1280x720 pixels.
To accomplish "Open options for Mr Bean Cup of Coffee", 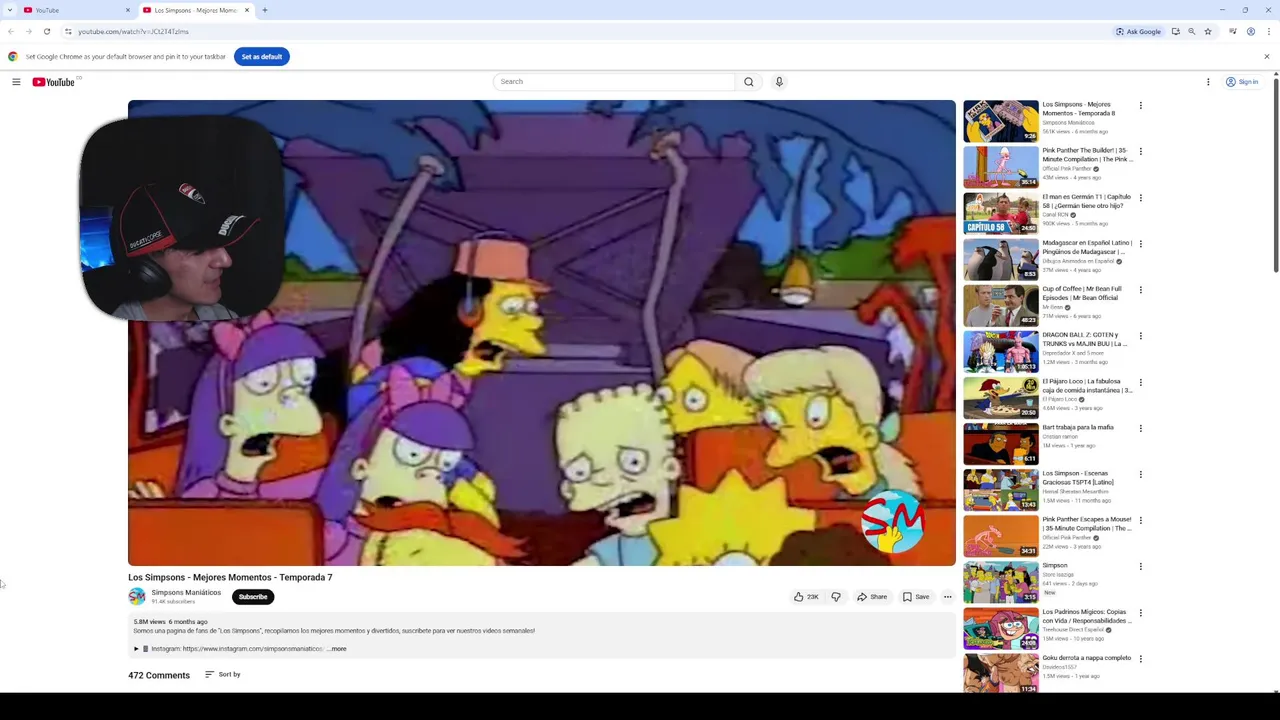I will coord(1140,290).
